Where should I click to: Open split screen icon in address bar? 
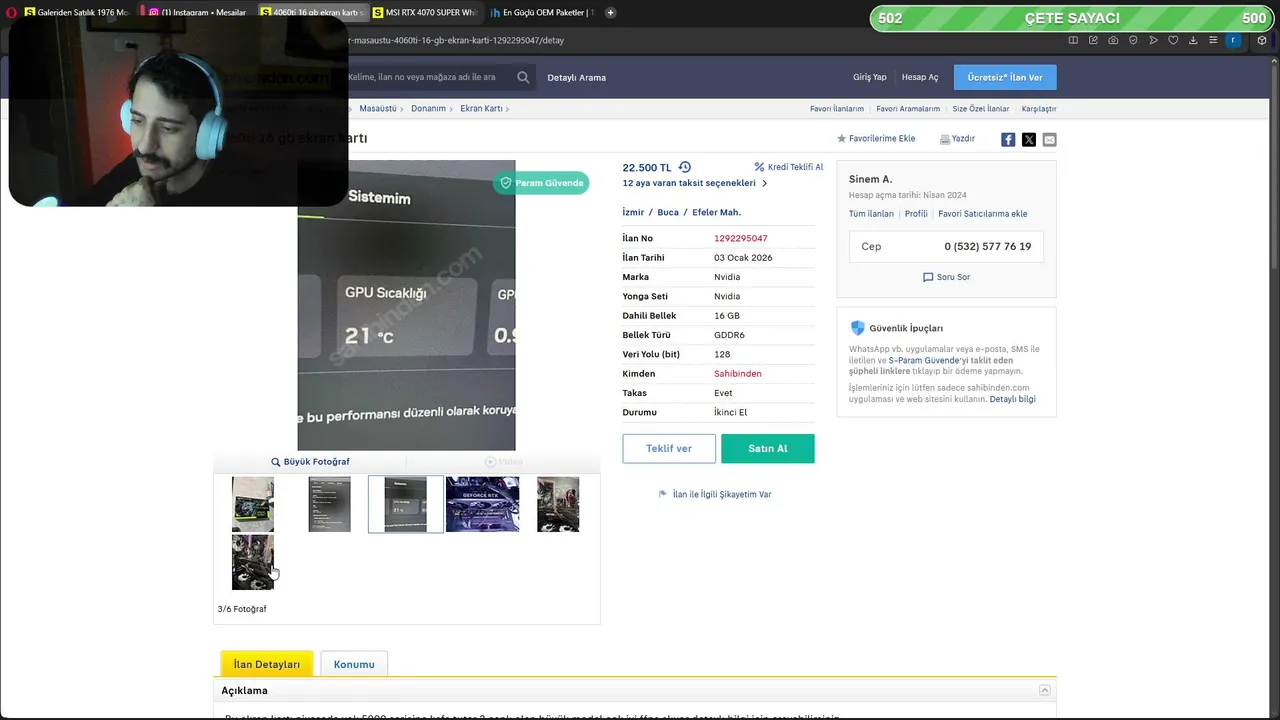tap(1073, 40)
